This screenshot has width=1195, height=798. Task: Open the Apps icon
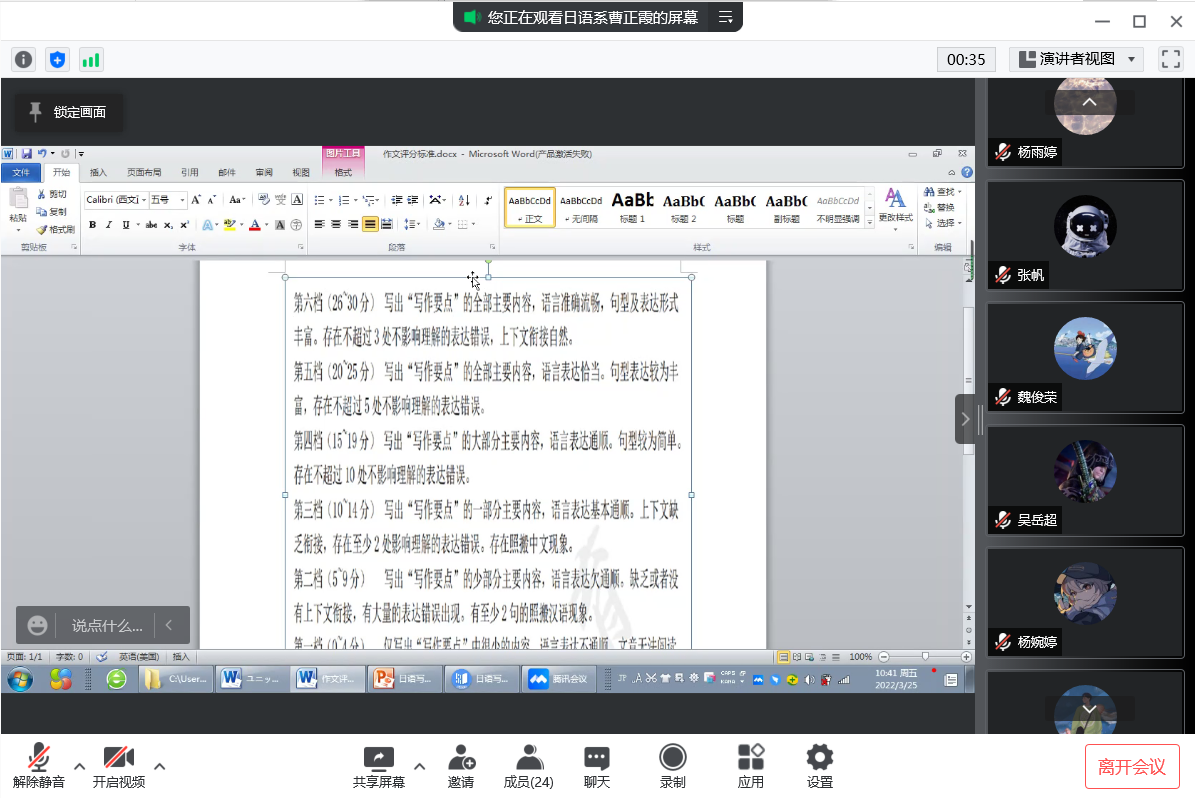point(750,758)
